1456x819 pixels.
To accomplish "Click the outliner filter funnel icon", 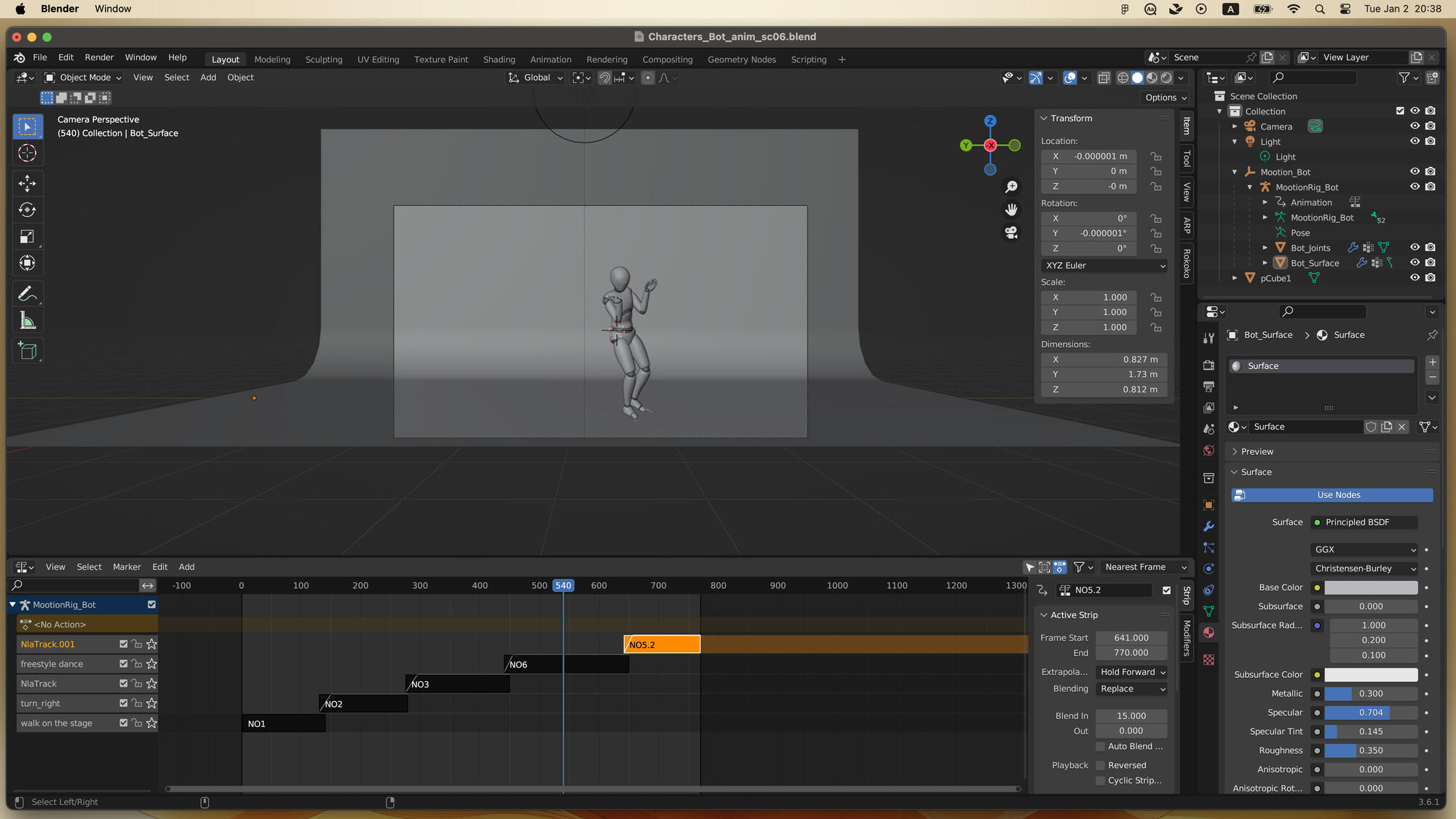I will 1404,77.
